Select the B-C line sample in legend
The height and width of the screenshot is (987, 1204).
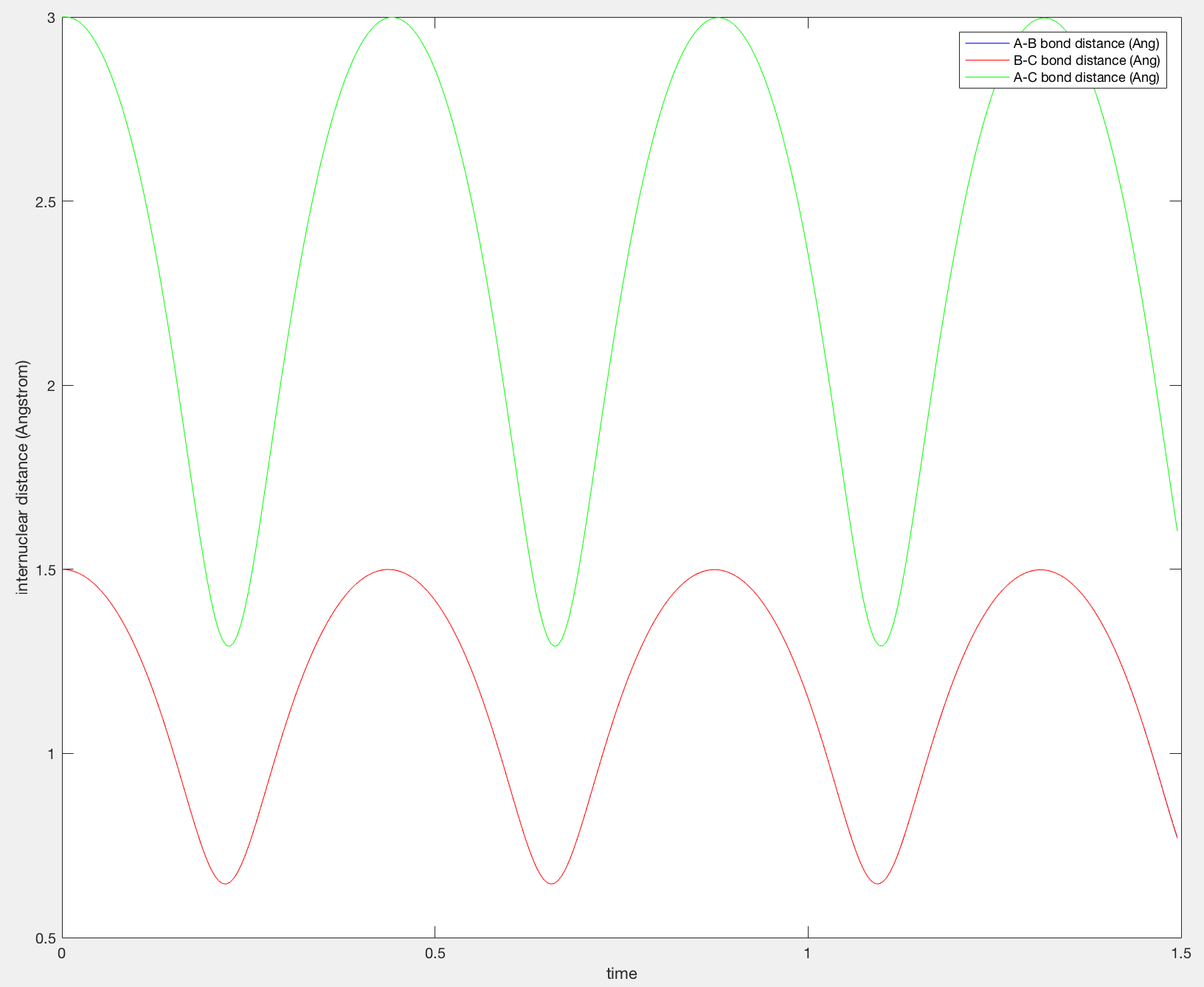[986, 60]
